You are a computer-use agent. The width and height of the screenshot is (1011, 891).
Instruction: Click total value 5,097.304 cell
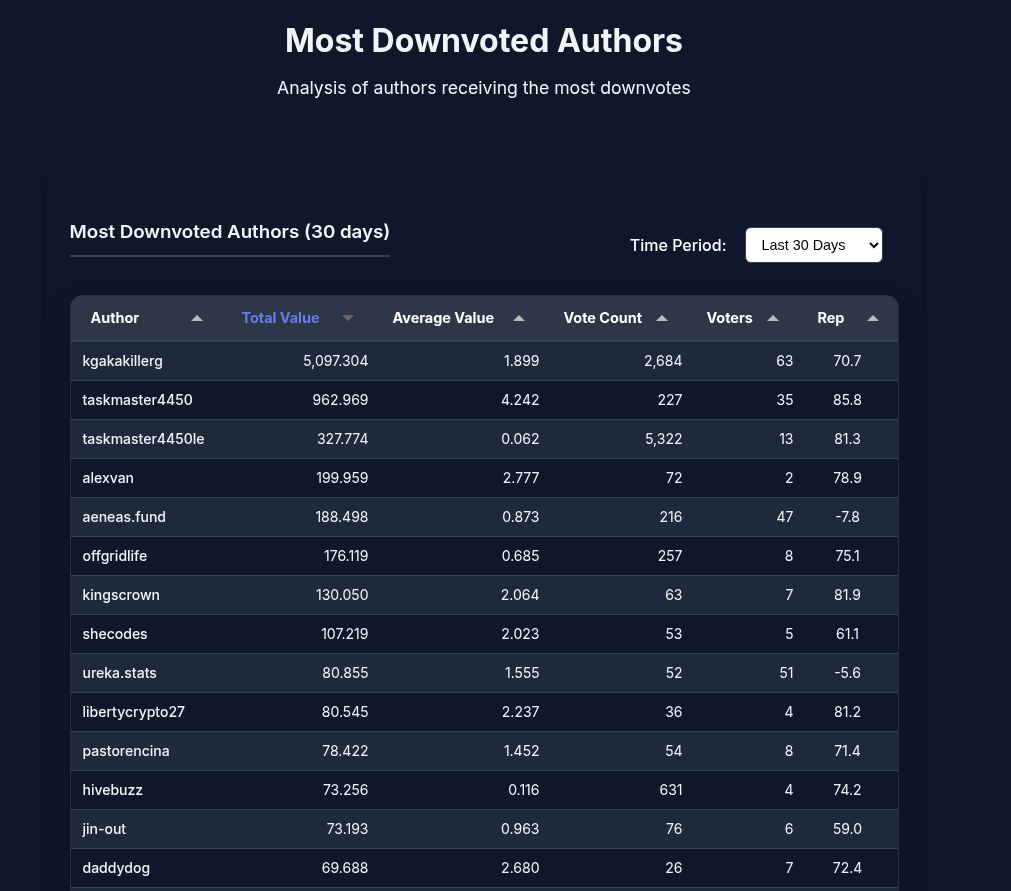[x=335, y=361]
